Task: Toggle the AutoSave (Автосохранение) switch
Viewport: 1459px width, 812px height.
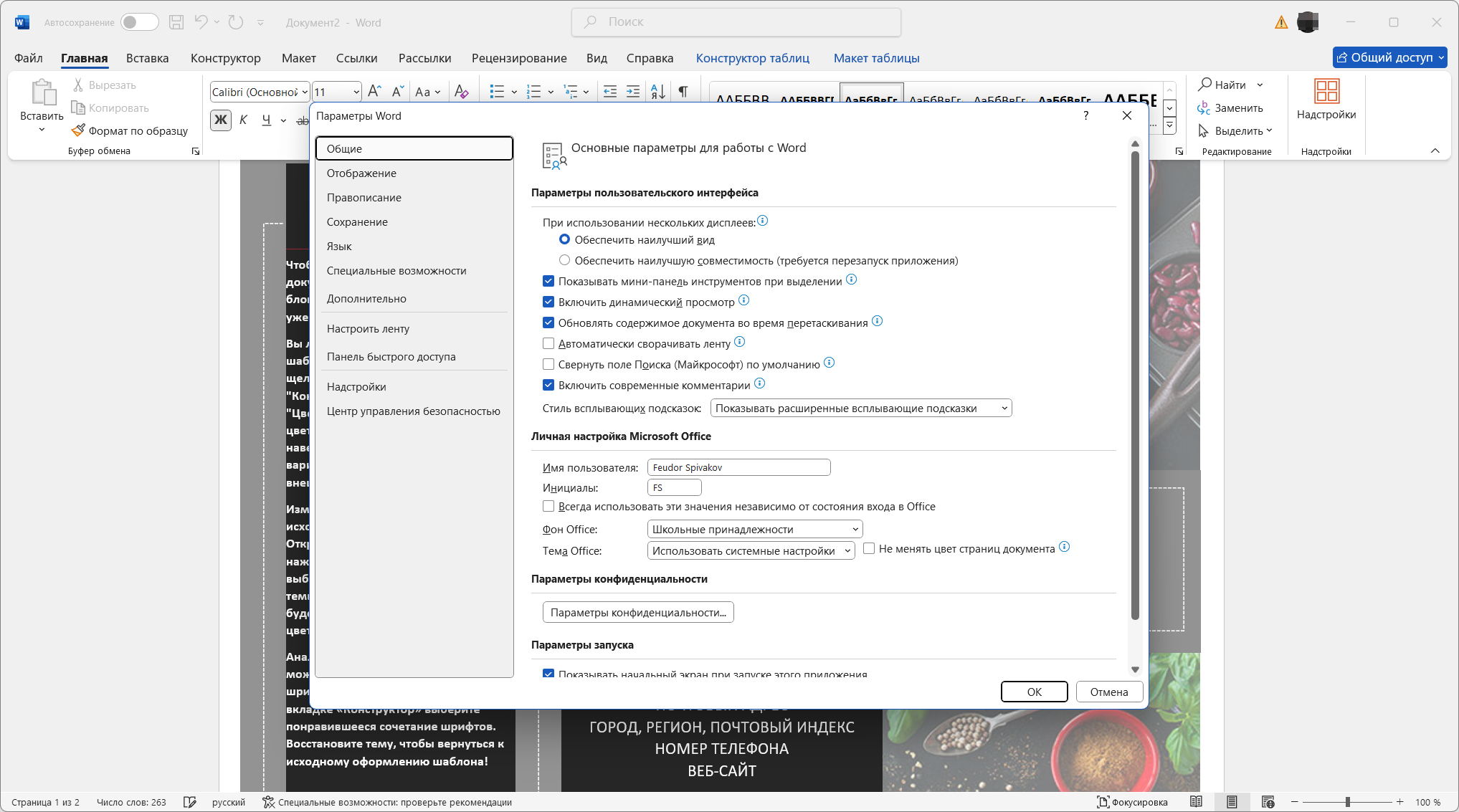Action: (x=139, y=22)
